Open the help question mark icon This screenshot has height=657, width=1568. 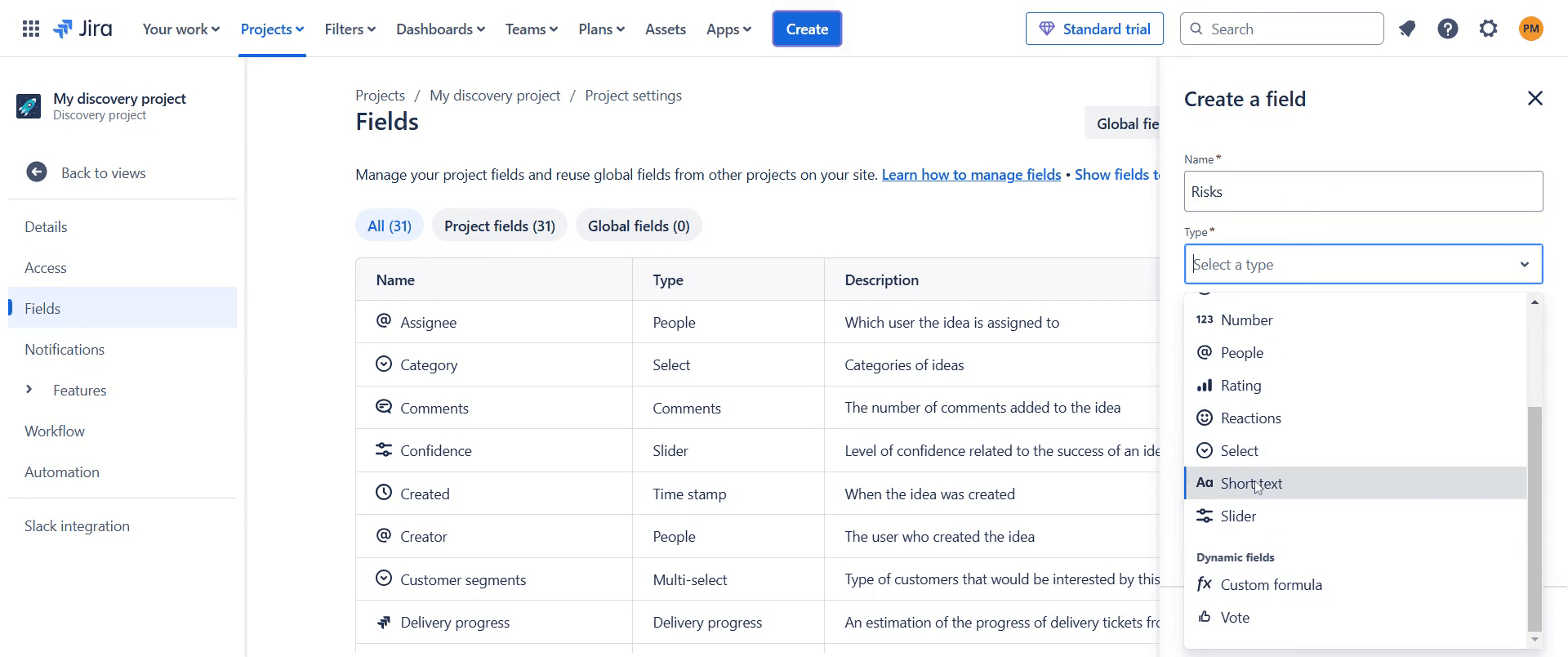point(1448,29)
